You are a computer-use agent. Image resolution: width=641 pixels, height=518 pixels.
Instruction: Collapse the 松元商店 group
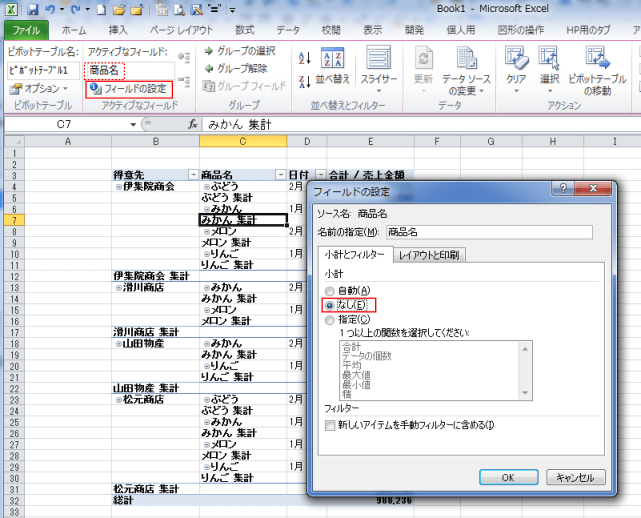click(x=119, y=400)
